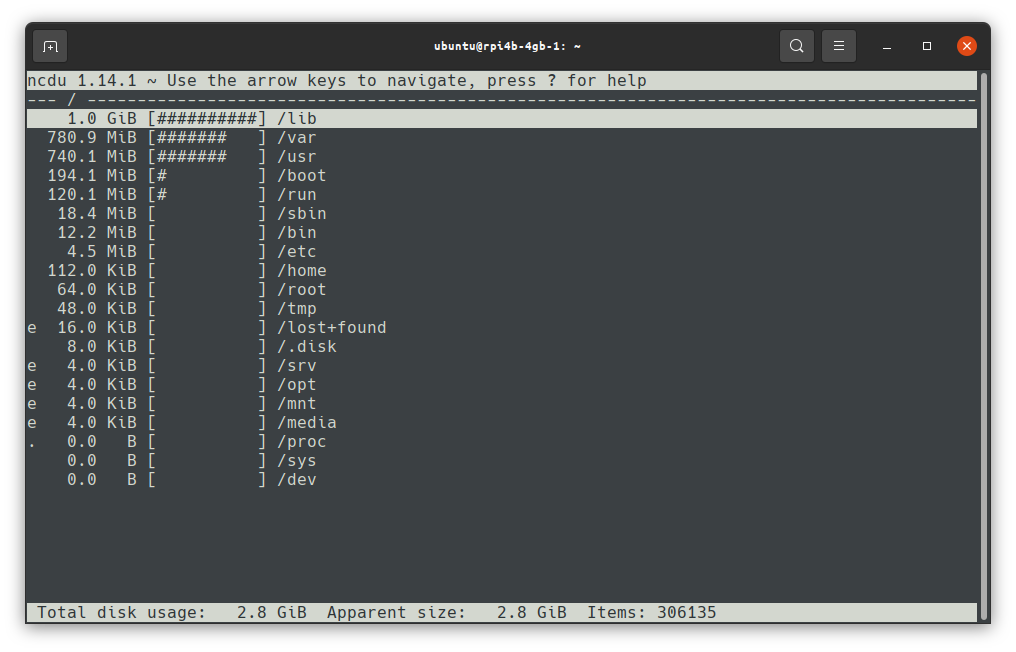Viewport: 1016px width, 652px height.
Task: Click the terminal vertical scrollbar
Action: (x=983, y=340)
